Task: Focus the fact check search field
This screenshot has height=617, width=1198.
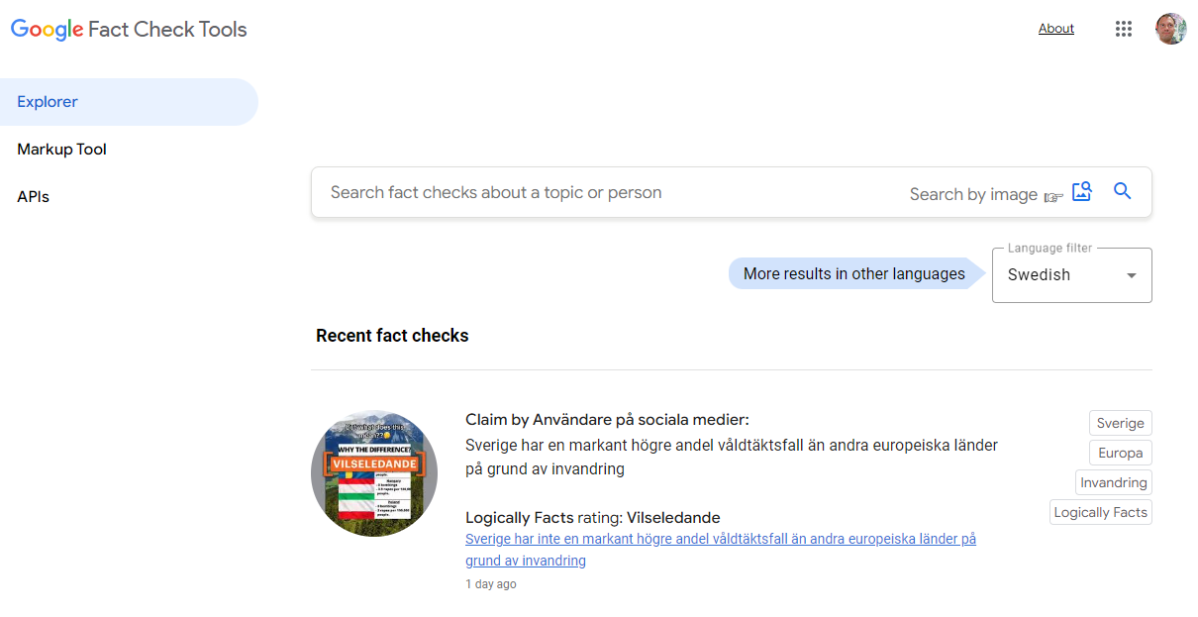Action: tap(600, 193)
